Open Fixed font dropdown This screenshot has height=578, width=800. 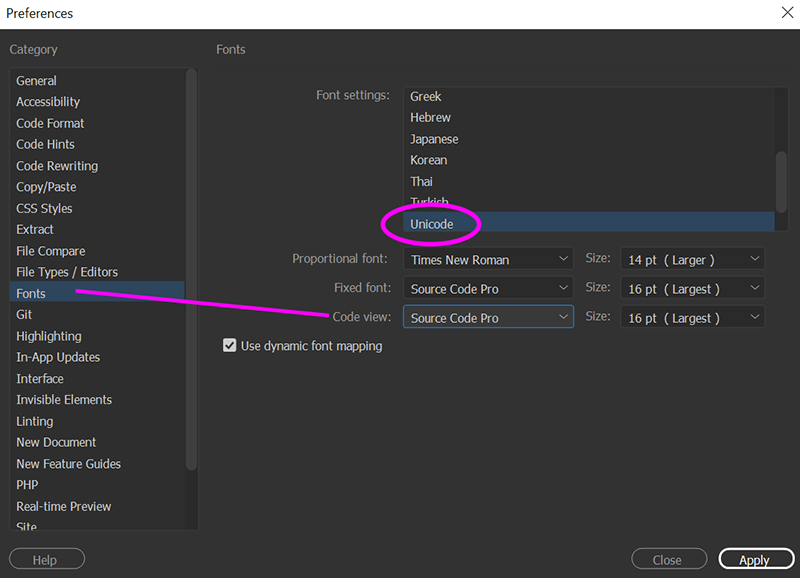point(488,288)
